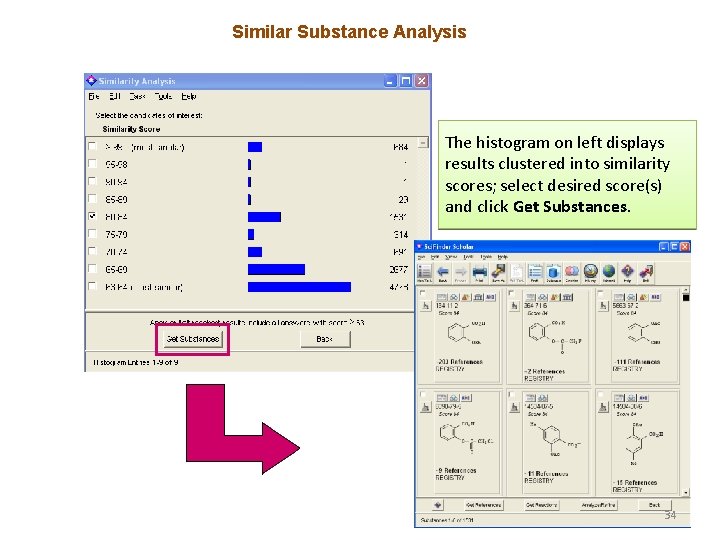Click microscope button on the 203 References card

[426, 306]
